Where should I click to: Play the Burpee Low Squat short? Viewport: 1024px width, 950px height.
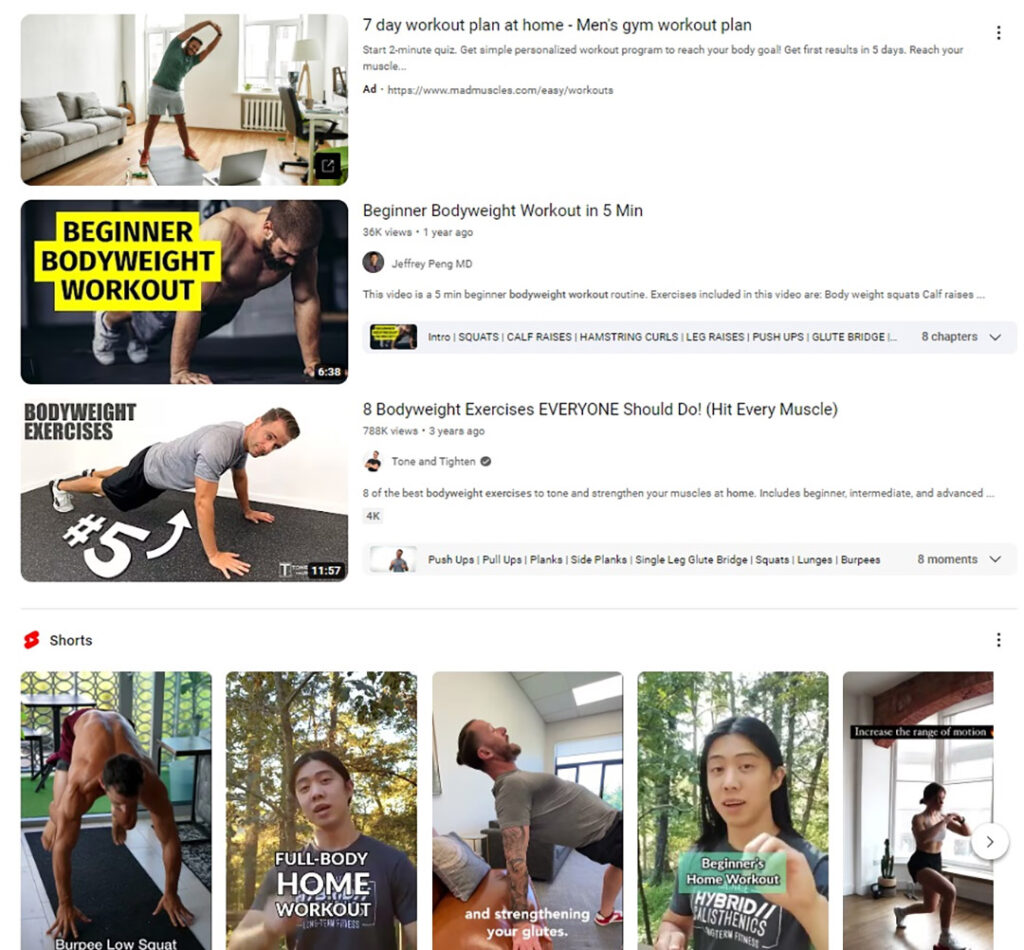(x=116, y=810)
